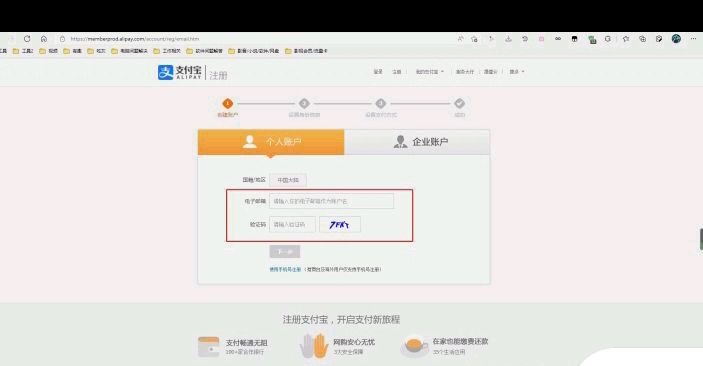Viewport: 703px width, 366px height.
Task: Click the 使用手机号注册 link
Action: point(285,270)
